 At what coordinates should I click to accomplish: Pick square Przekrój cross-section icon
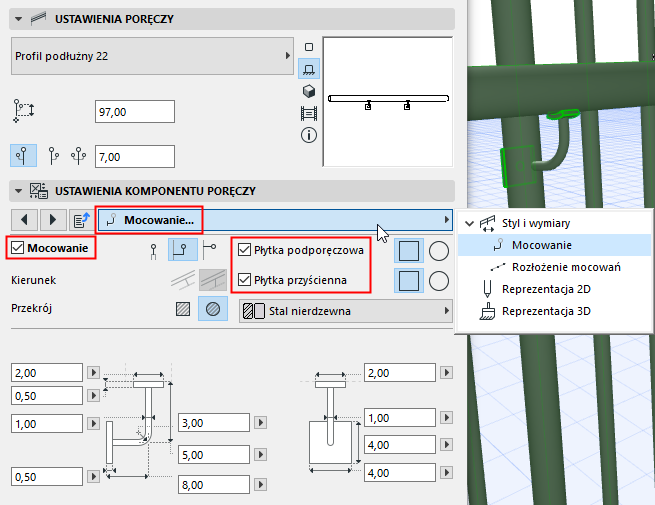183,309
